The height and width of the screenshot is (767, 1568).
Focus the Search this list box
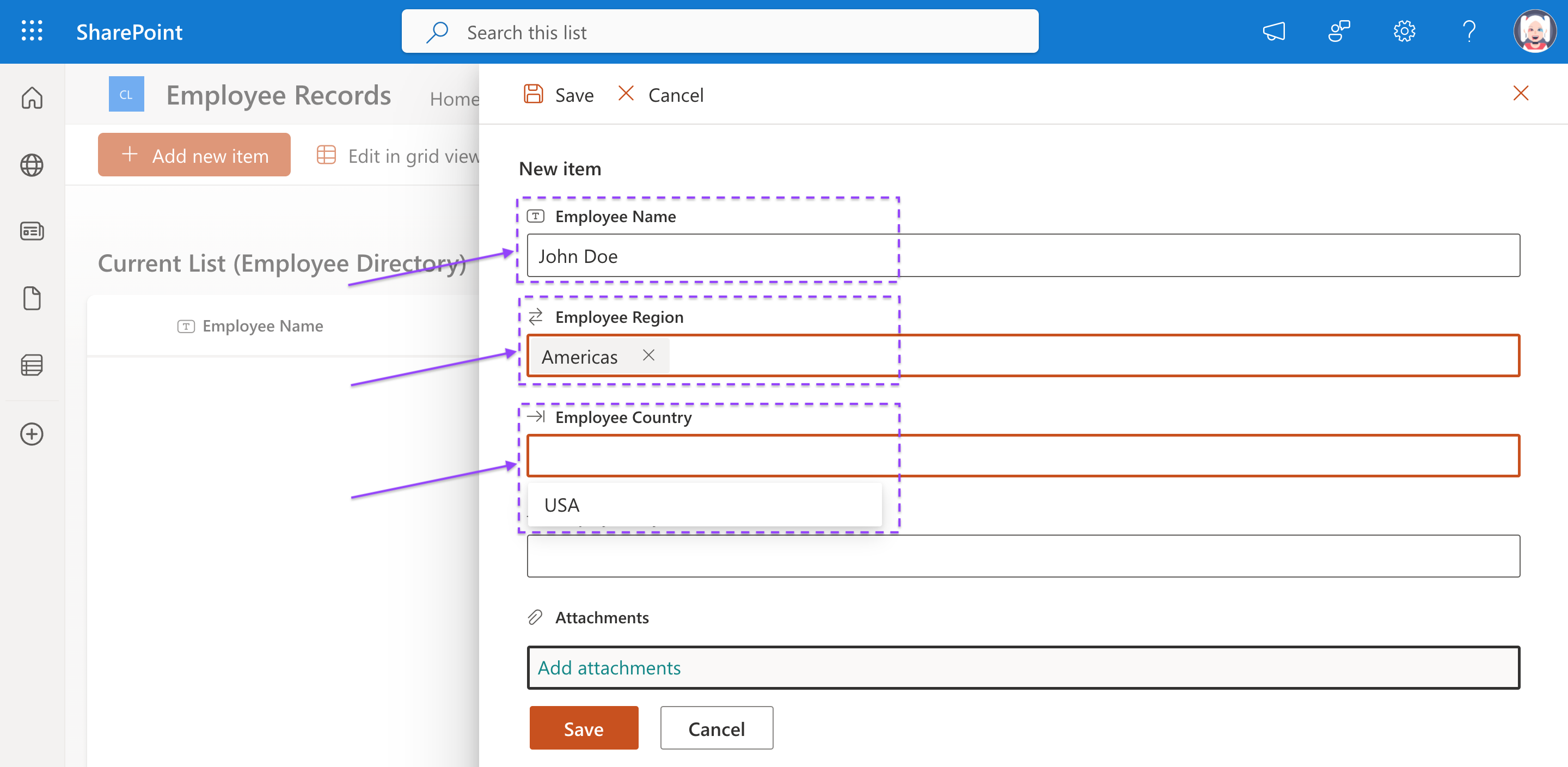point(719,32)
